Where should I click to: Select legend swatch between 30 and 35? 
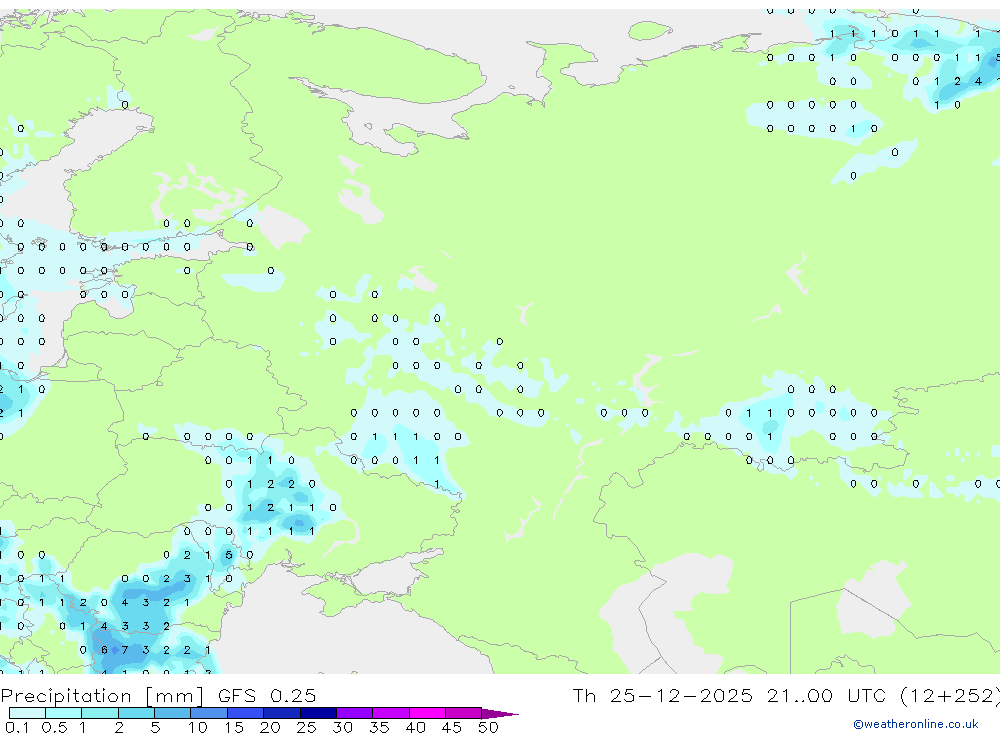[x=354, y=713]
